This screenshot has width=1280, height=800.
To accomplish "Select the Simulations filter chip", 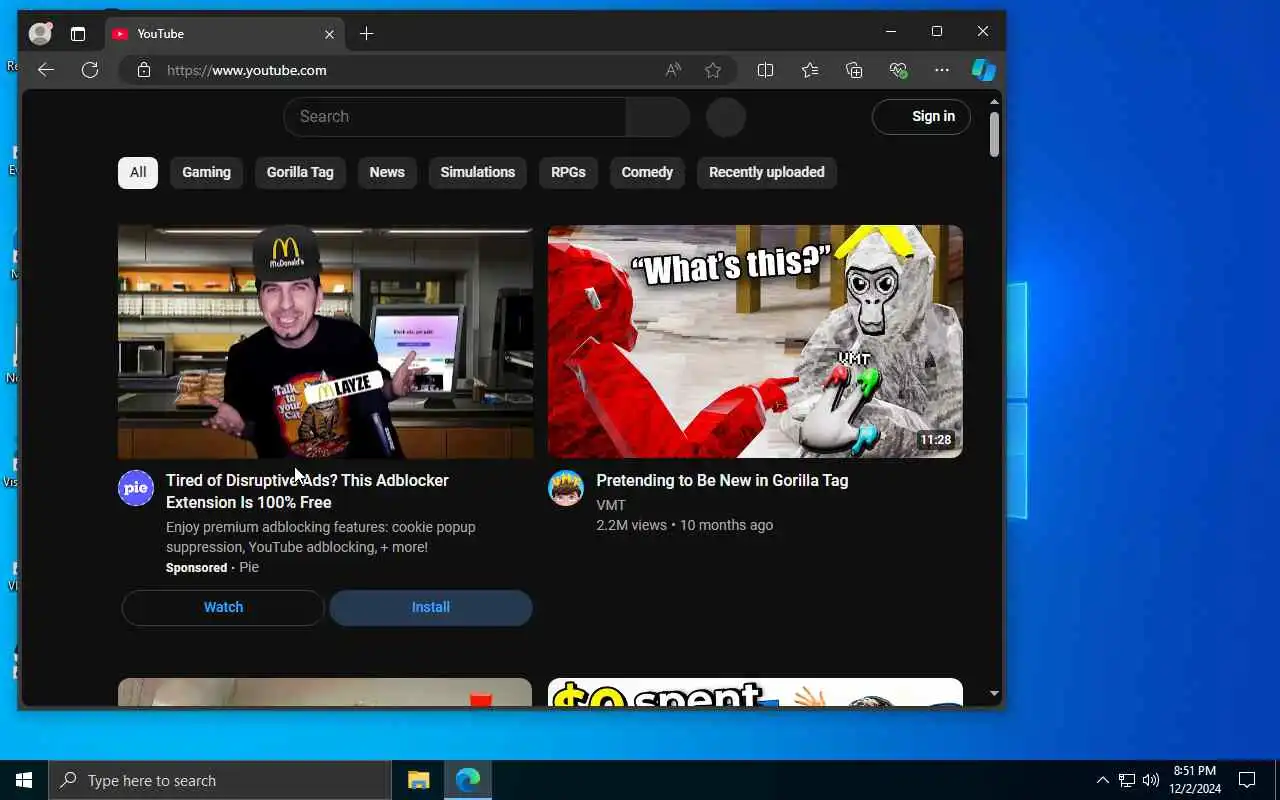I will click(478, 172).
